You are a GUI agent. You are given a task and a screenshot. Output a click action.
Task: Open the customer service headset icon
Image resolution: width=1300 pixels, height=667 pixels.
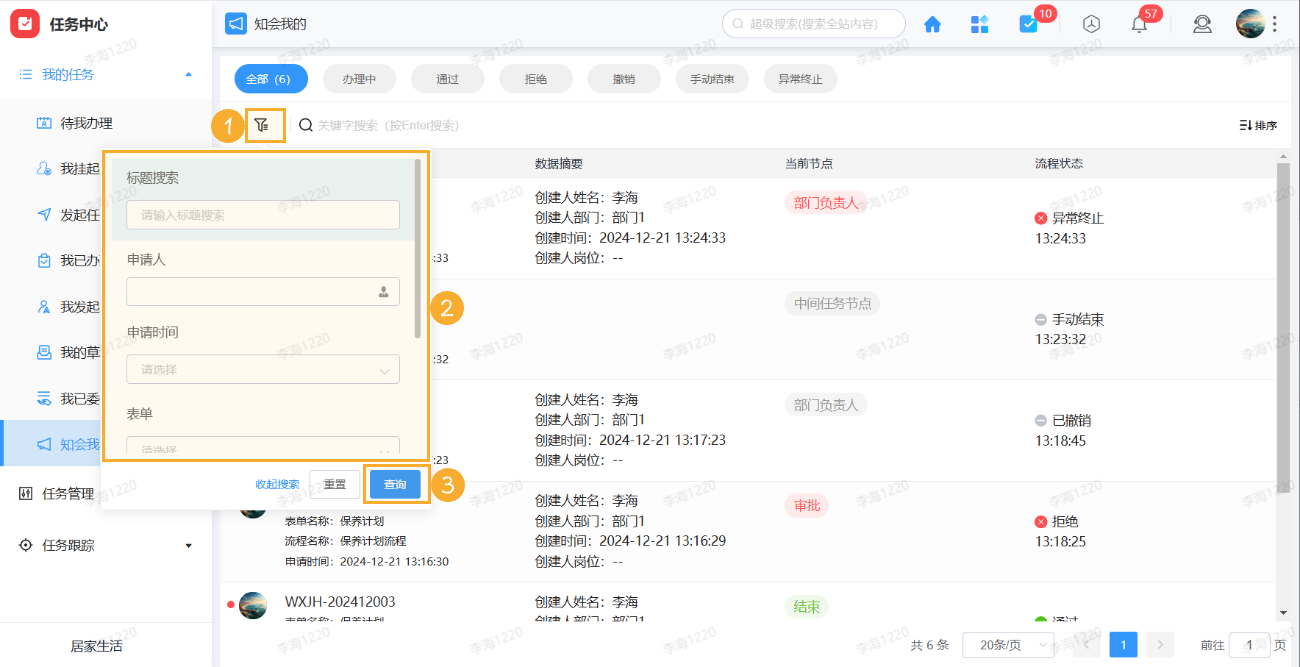(x=1202, y=23)
